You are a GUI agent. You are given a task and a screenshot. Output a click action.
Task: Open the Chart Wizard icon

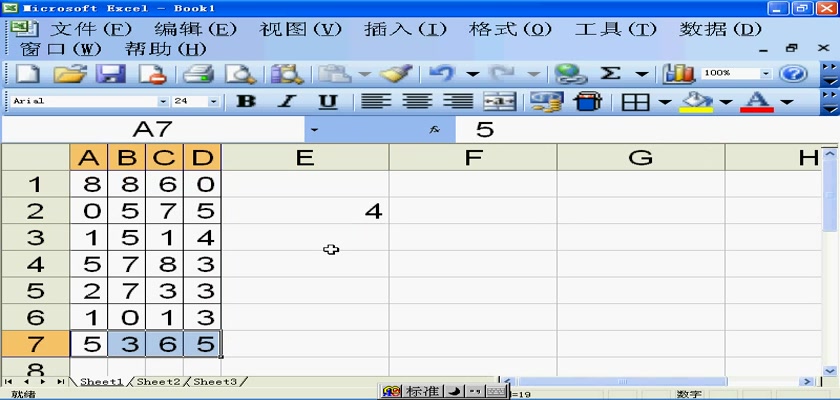tap(679, 73)
